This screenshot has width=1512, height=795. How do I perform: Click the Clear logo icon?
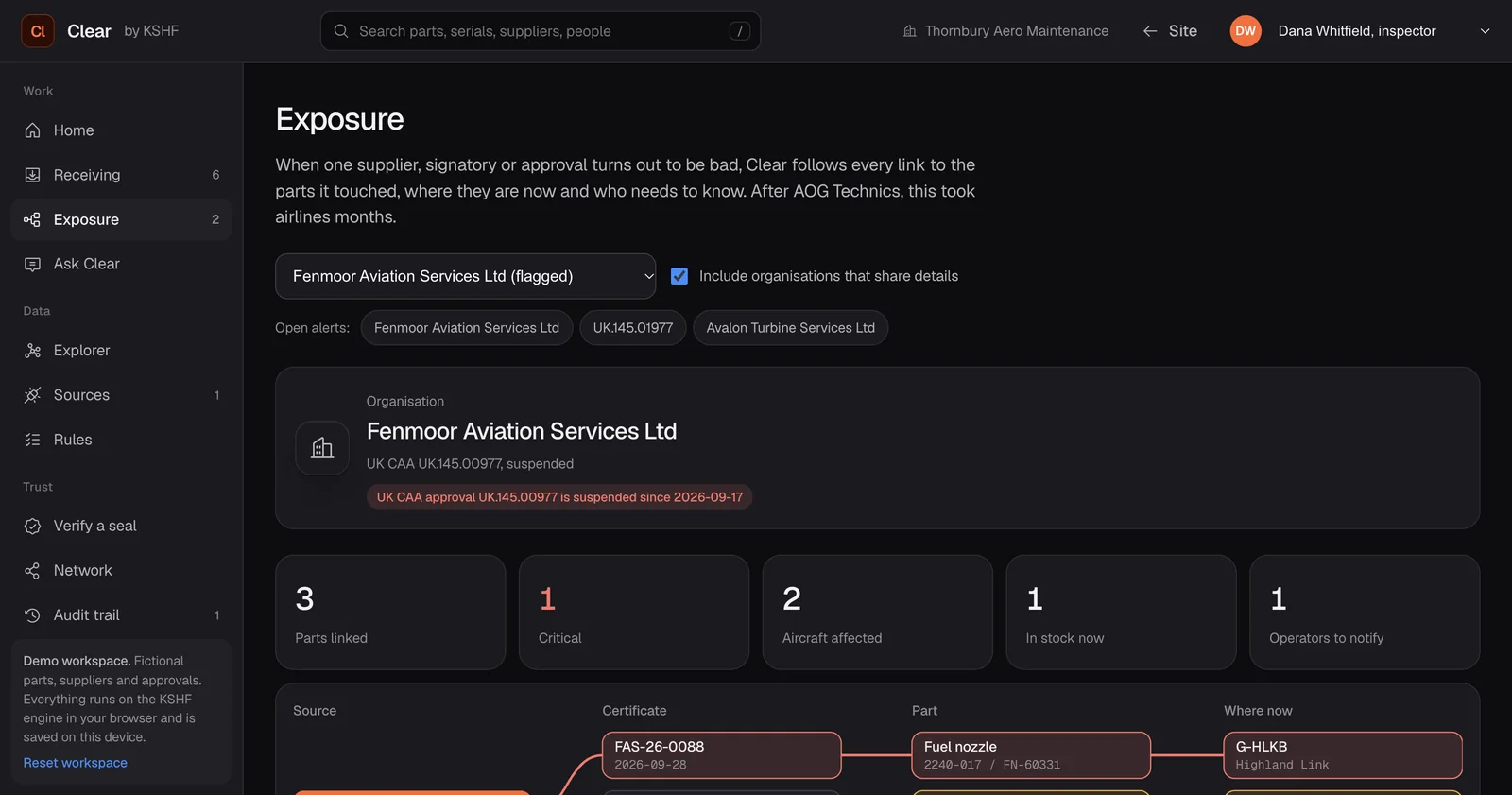tap(38, 31)
